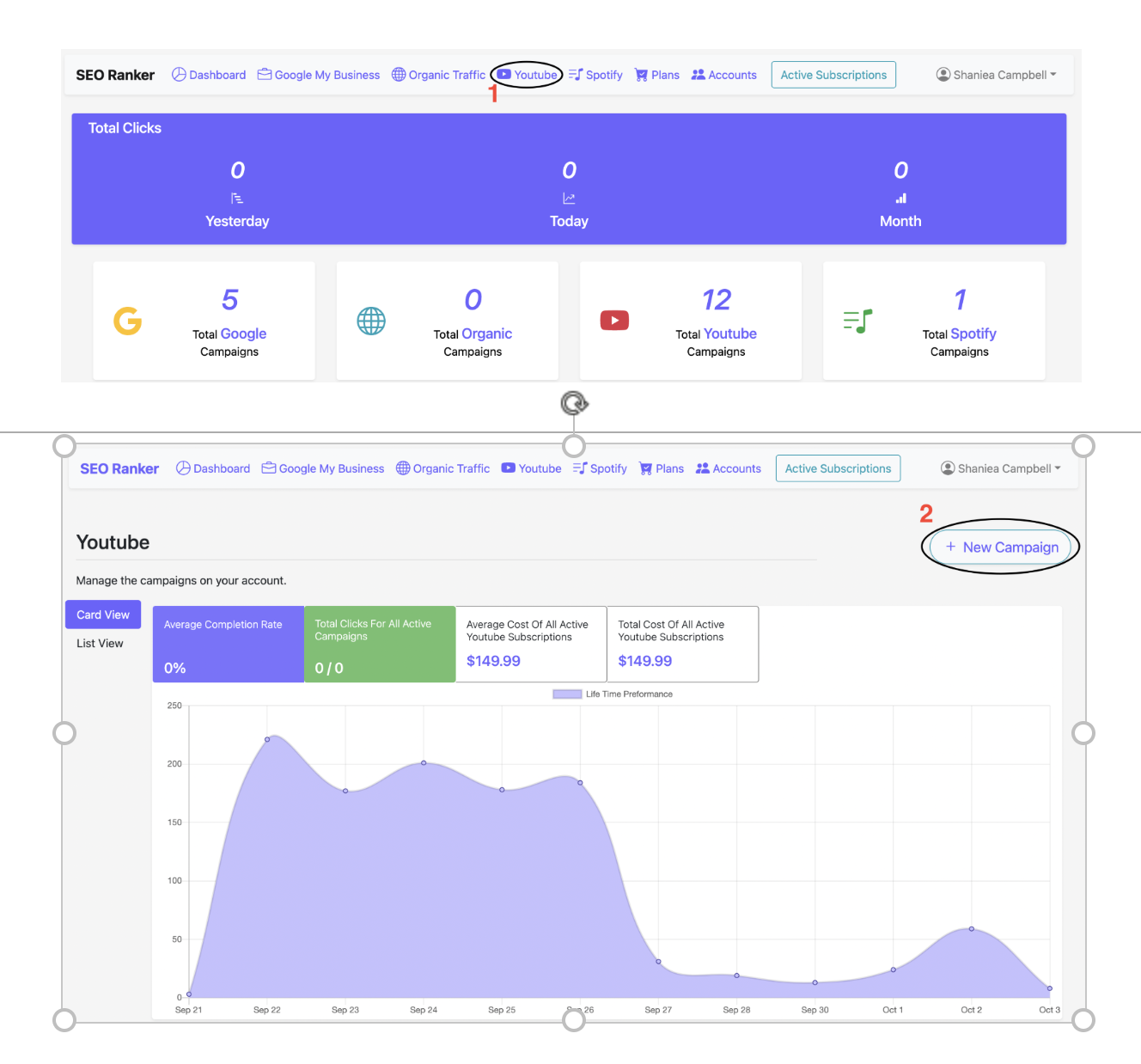Click the globe icon on Organic Campaigns card

click(371, 321)
